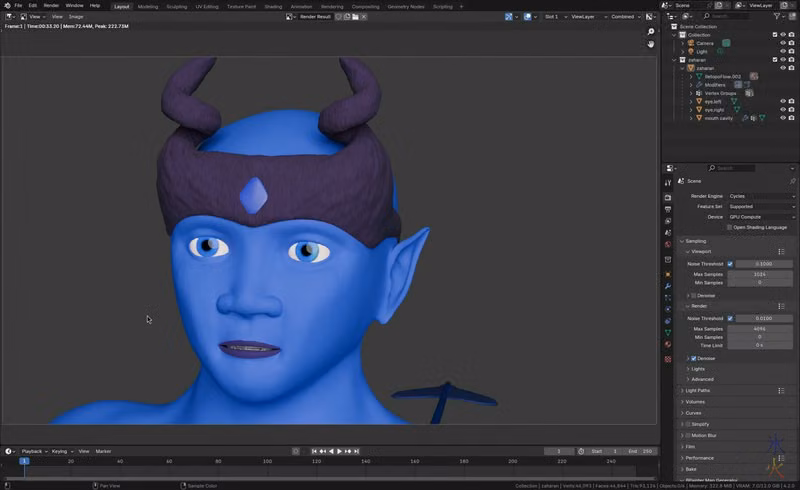This screenshot has height=490, width=800.
Task: Open the Modifiers wrench properties tab
Action: coord(668,286)
